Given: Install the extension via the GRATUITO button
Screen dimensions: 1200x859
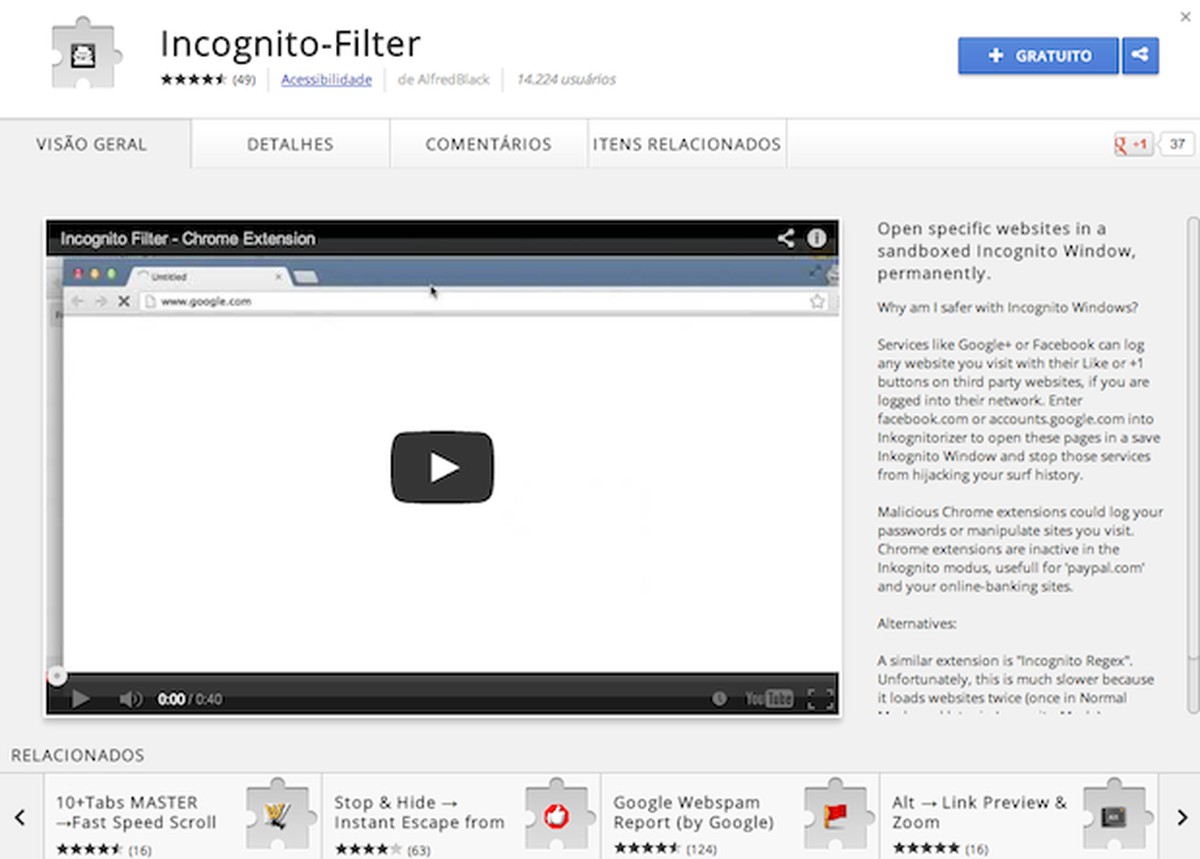Looking at the screenshot, I should coord(1037,56).
